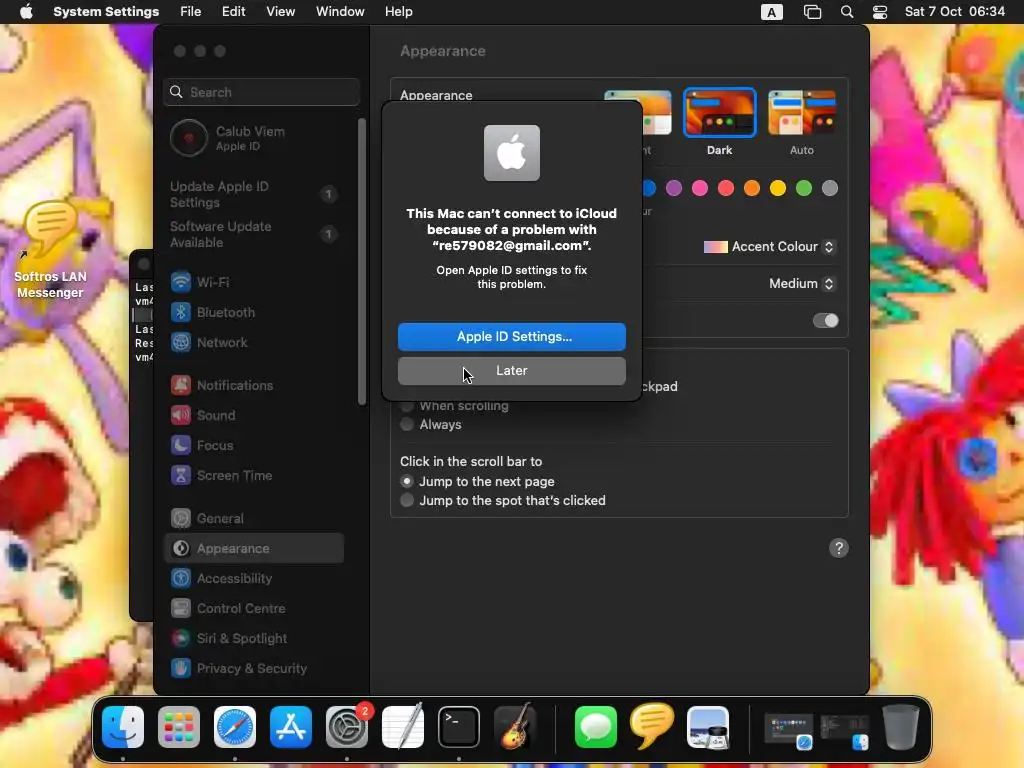Screen dimensions: 1024x768
Task: Pick the orange accent colour
Action: (x=752, y=188)
